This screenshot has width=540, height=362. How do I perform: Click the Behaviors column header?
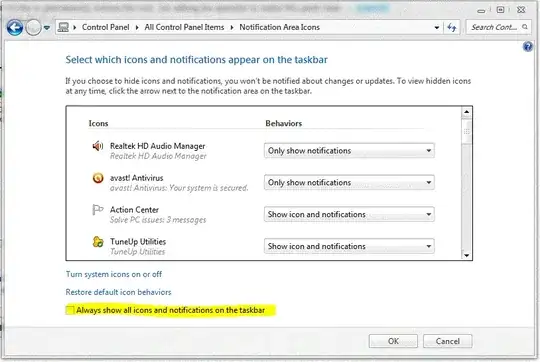pyautogui.click(x=283, y=123)
